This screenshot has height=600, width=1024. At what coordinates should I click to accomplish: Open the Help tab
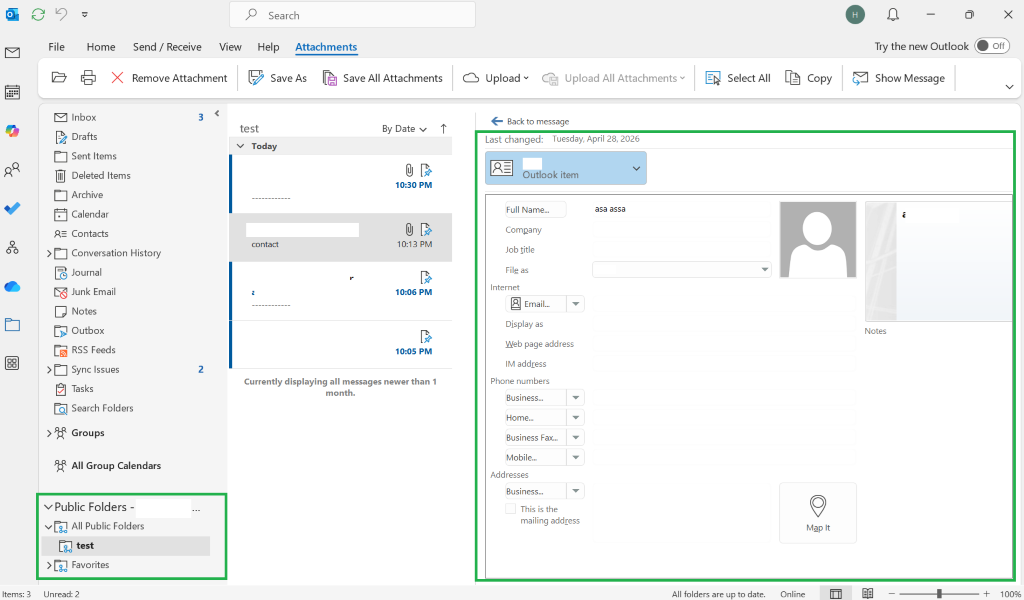point(268,46)
